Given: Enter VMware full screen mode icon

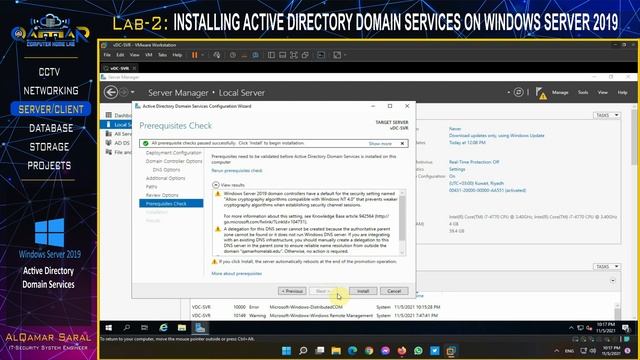Looking at the screenshot, I should [294, 55].
